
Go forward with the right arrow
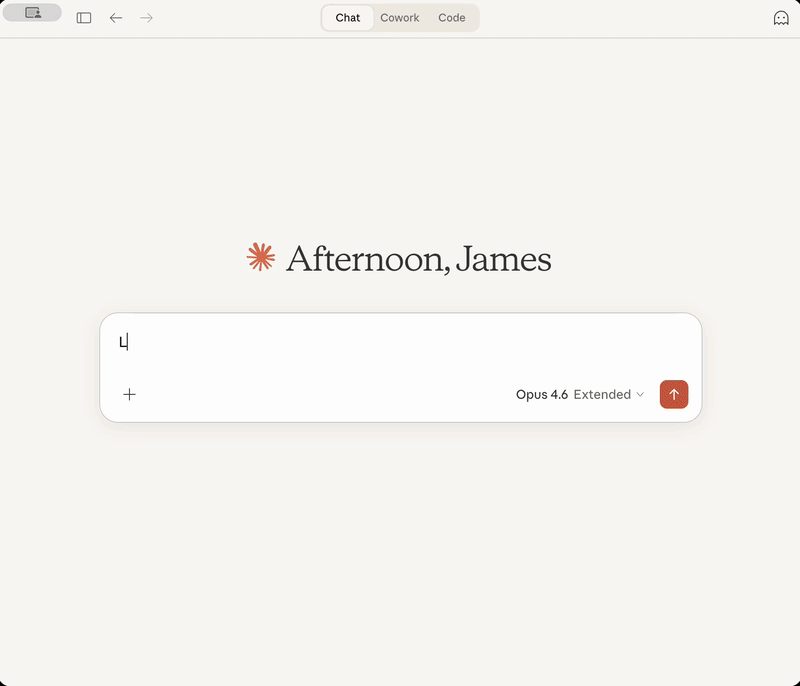(x=146, y=18)
